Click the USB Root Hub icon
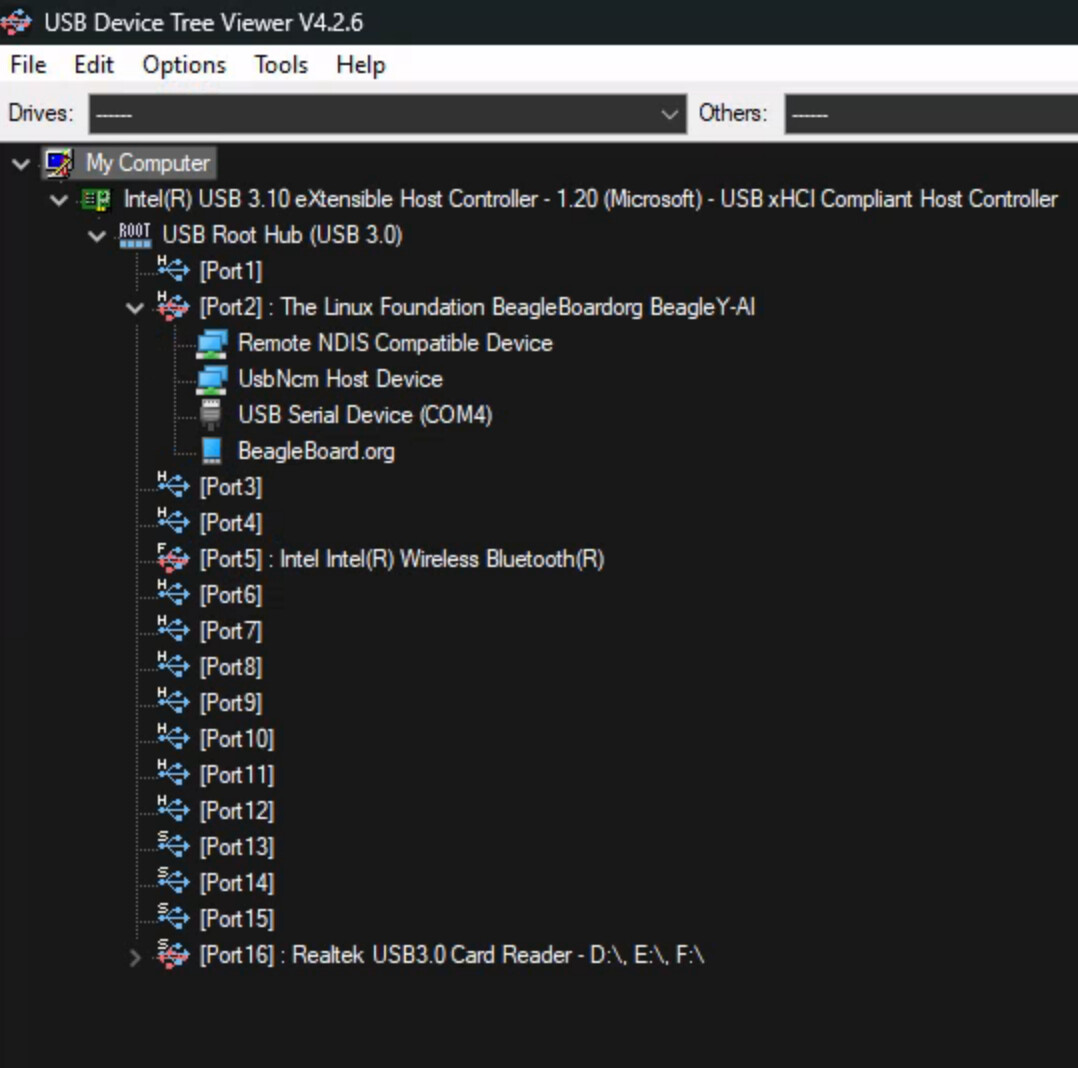 coord(134,235)
